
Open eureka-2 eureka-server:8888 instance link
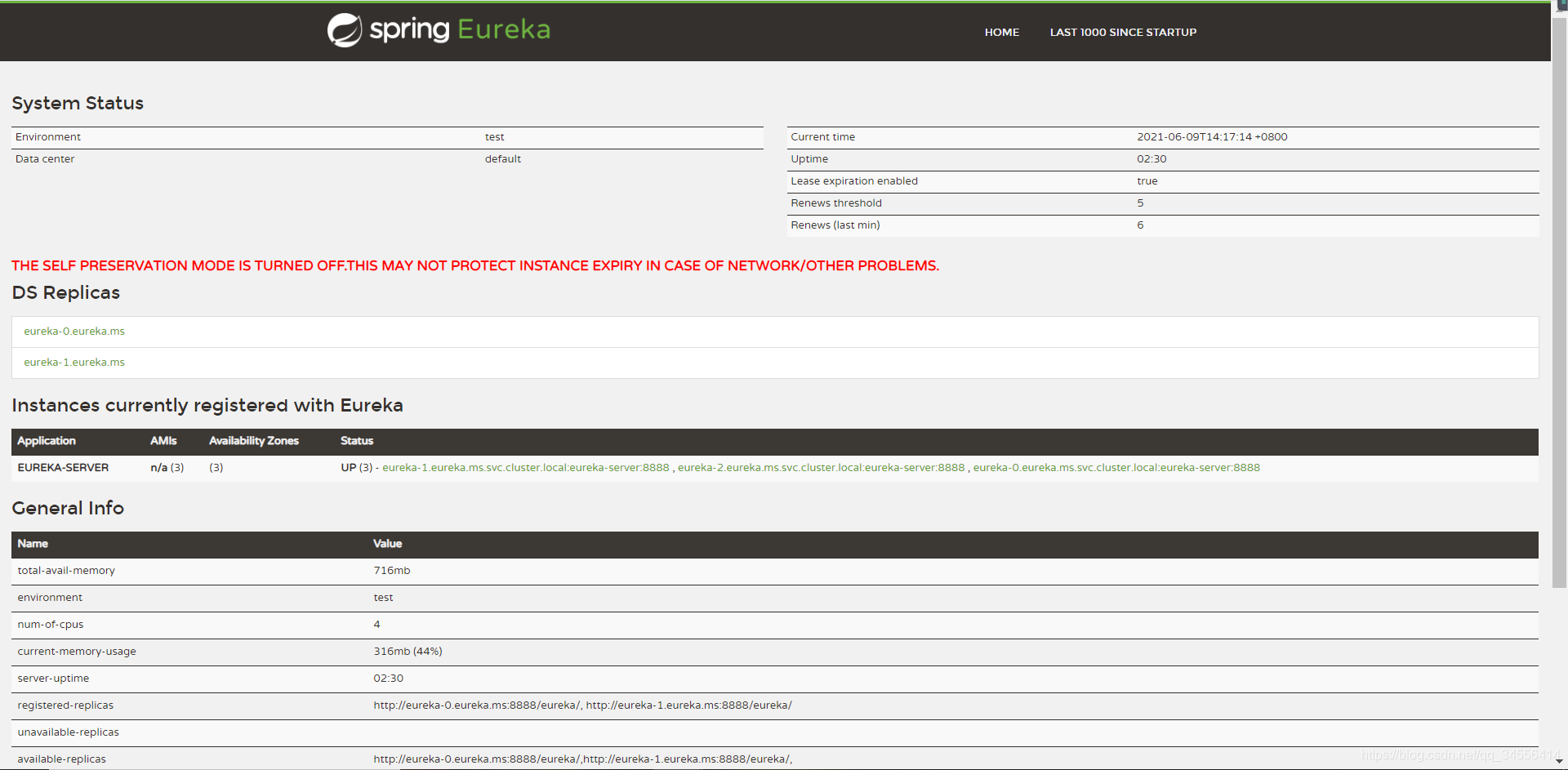coord(821,468)
